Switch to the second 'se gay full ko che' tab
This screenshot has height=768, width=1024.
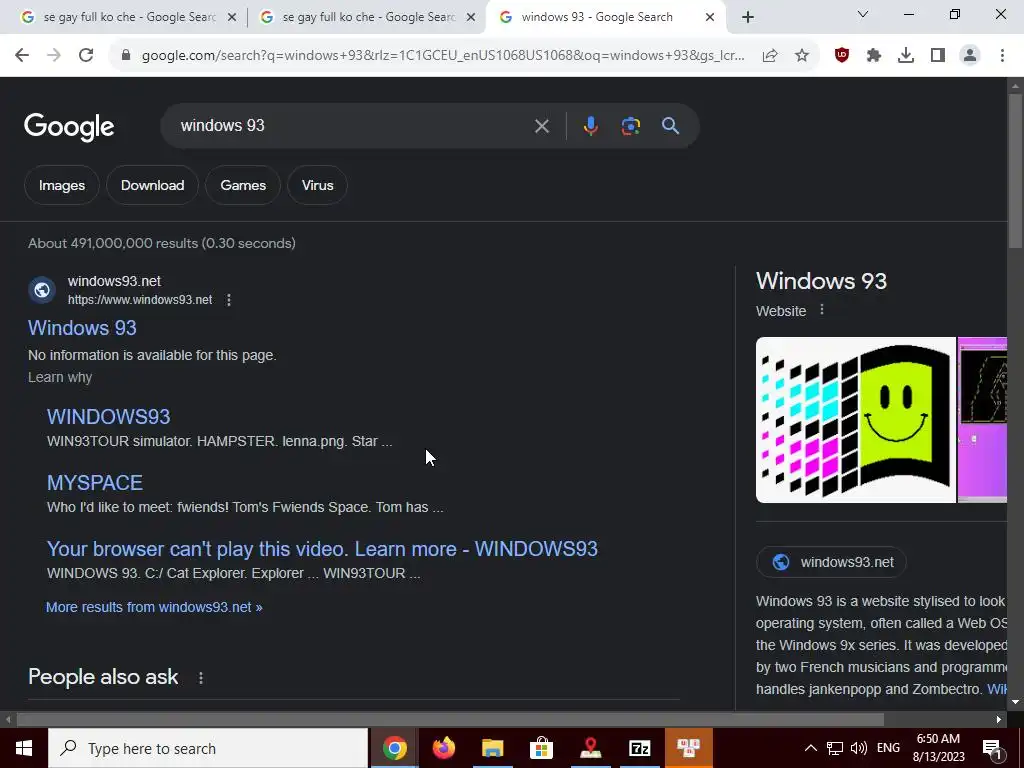pos(368,17)
